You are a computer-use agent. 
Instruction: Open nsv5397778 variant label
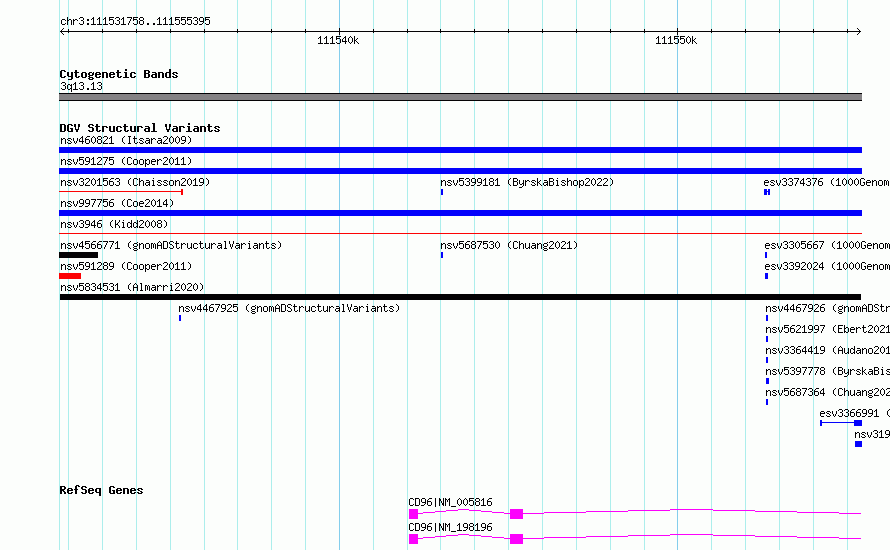828,371
